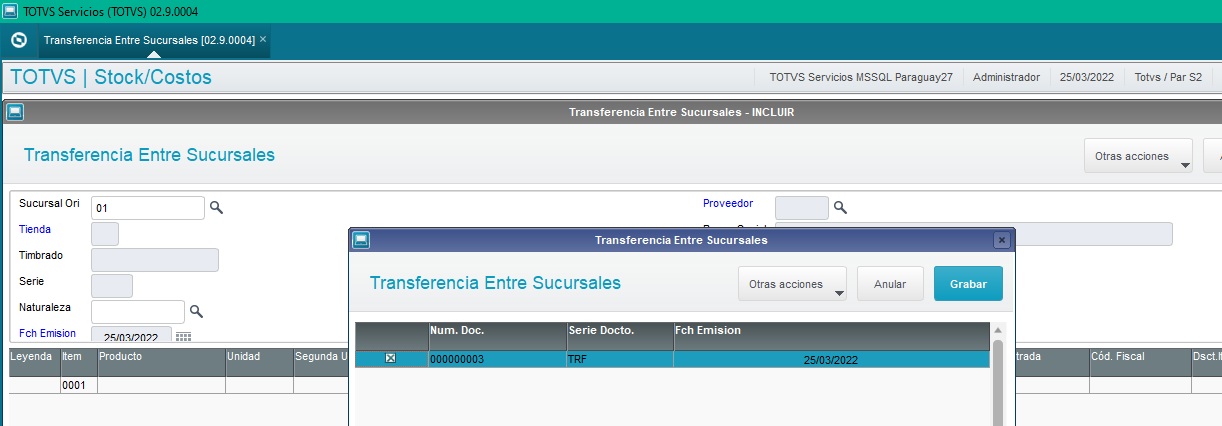This screenshot has height=426, width=1222.
Task: Select the 25/03/2022 cell in dialog grid
Action: tap(832, 359)
